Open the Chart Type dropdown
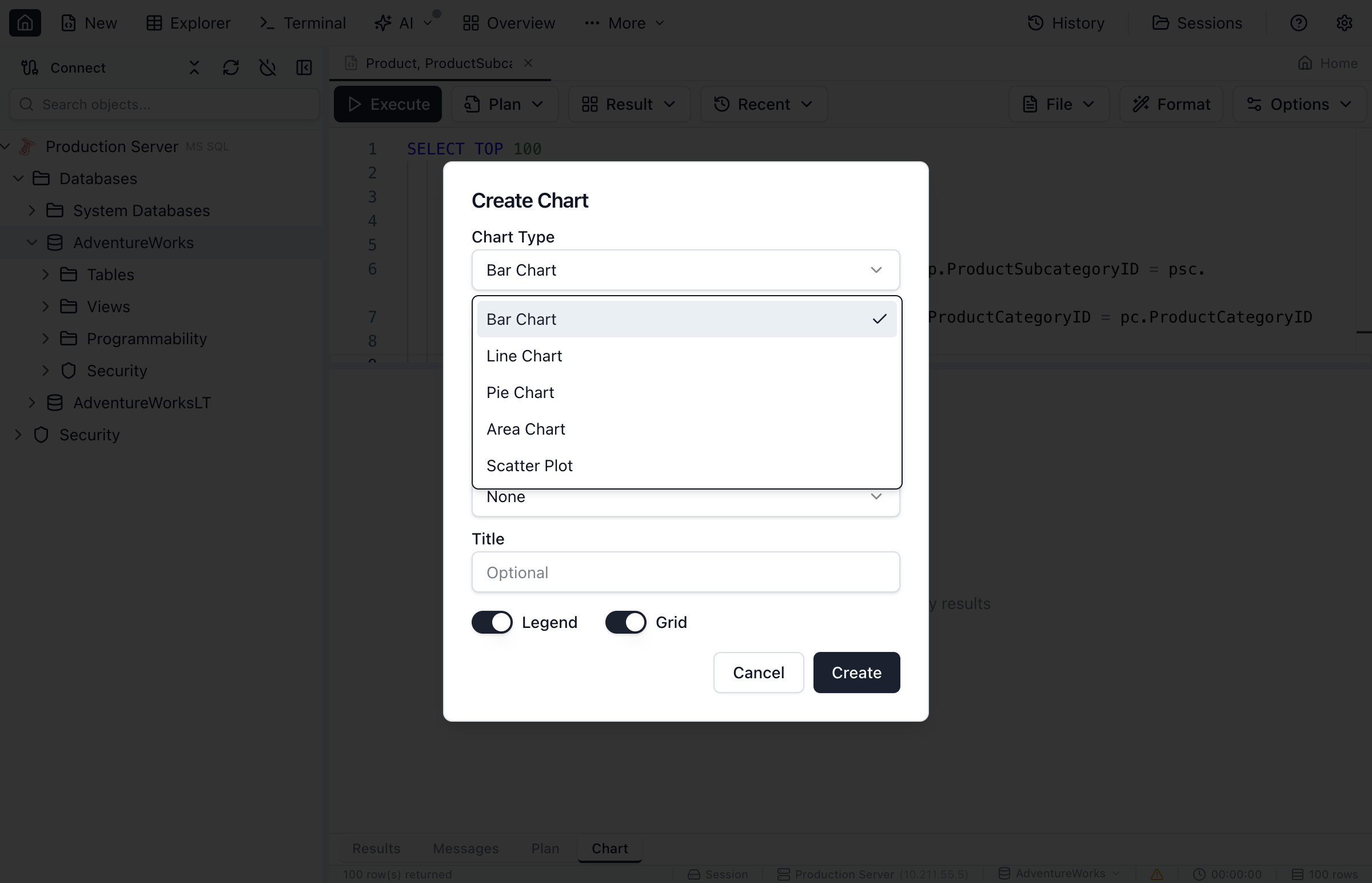The image size is (1372, 883). (x=685, y=269)
